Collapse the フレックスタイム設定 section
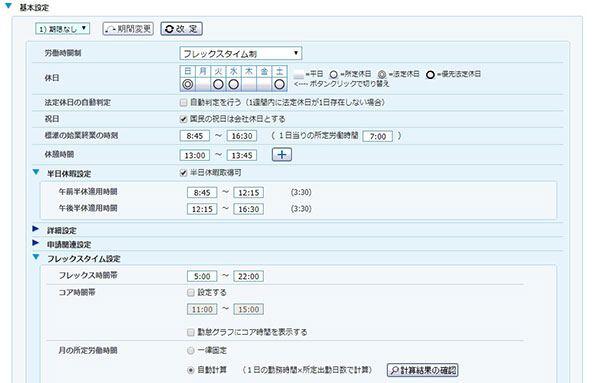Screen dimensions: 600x383 pos(36,257)
